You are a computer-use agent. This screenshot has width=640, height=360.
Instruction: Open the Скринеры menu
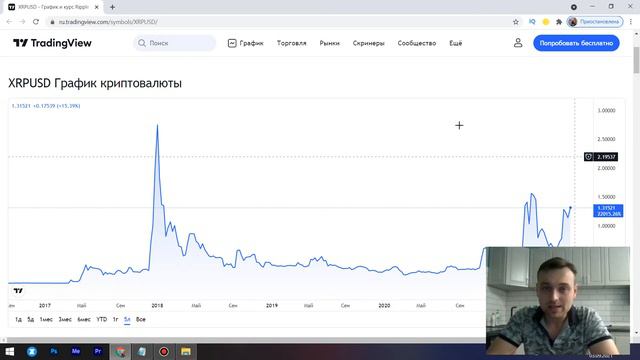tap(369, 43)
